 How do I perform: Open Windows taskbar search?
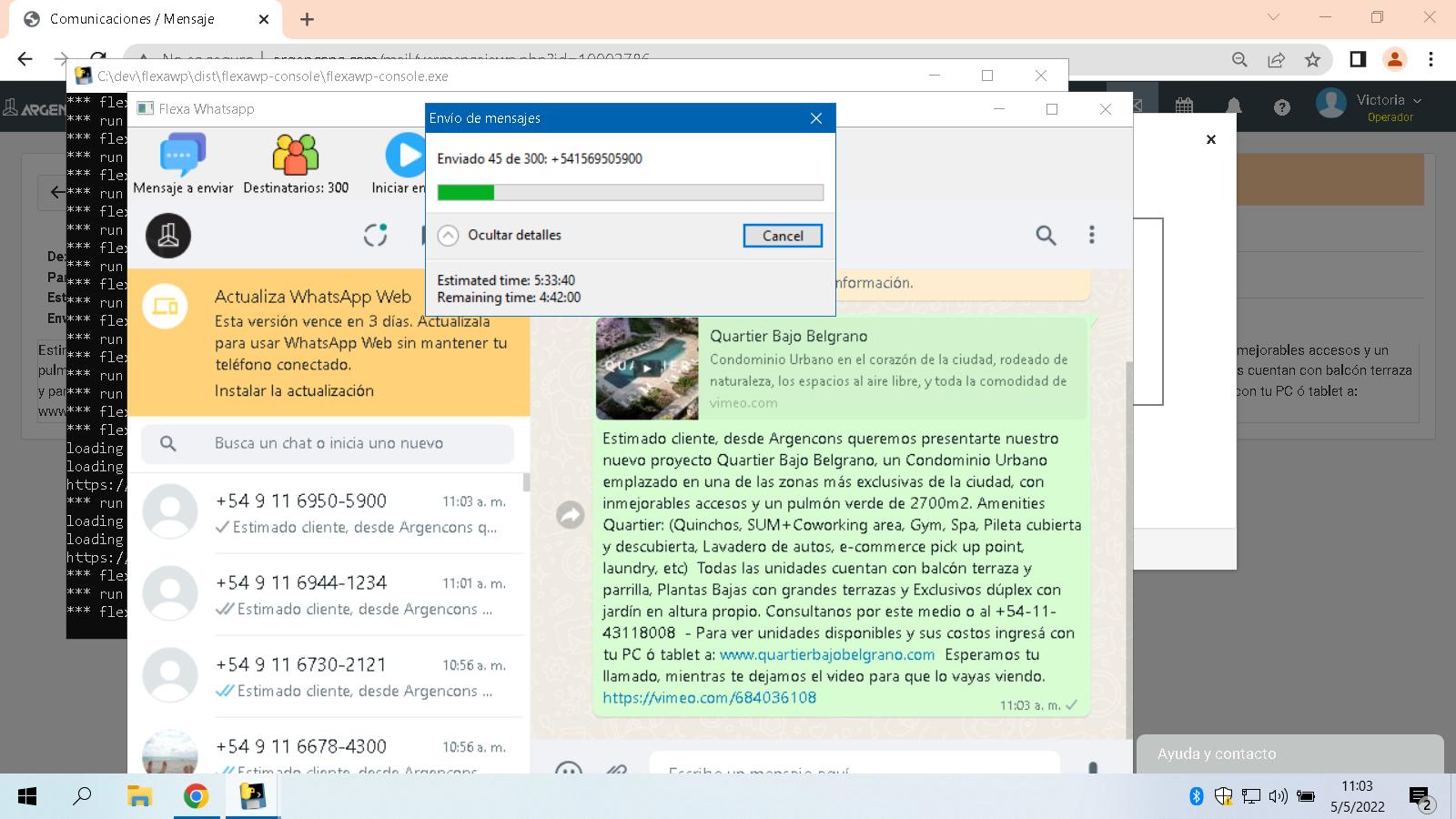point(82,797)
